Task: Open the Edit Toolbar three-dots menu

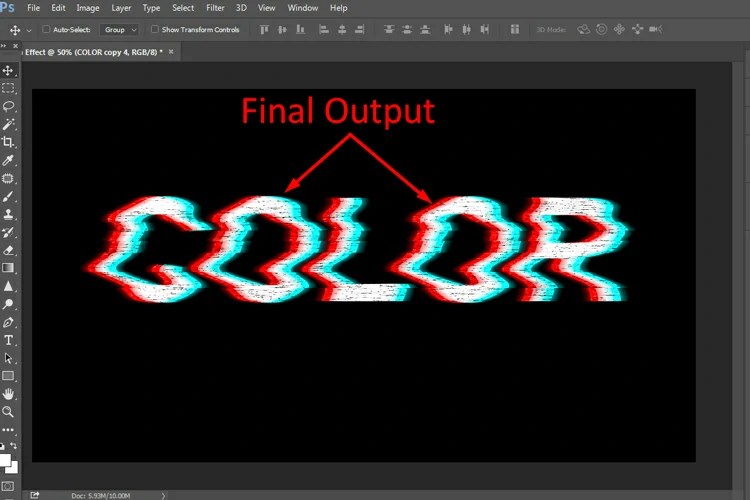Action: pyautogui.click(x=8, y=430)
